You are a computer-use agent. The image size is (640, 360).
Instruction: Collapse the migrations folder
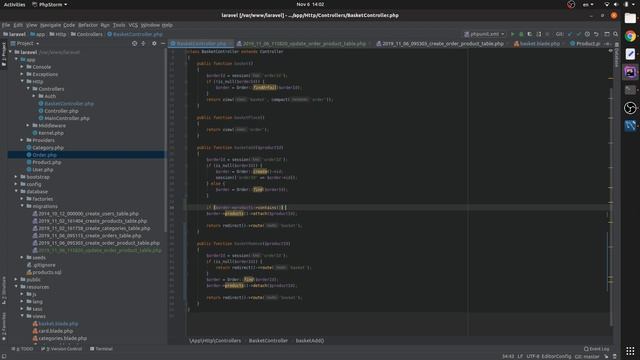(x=22, y=206)
